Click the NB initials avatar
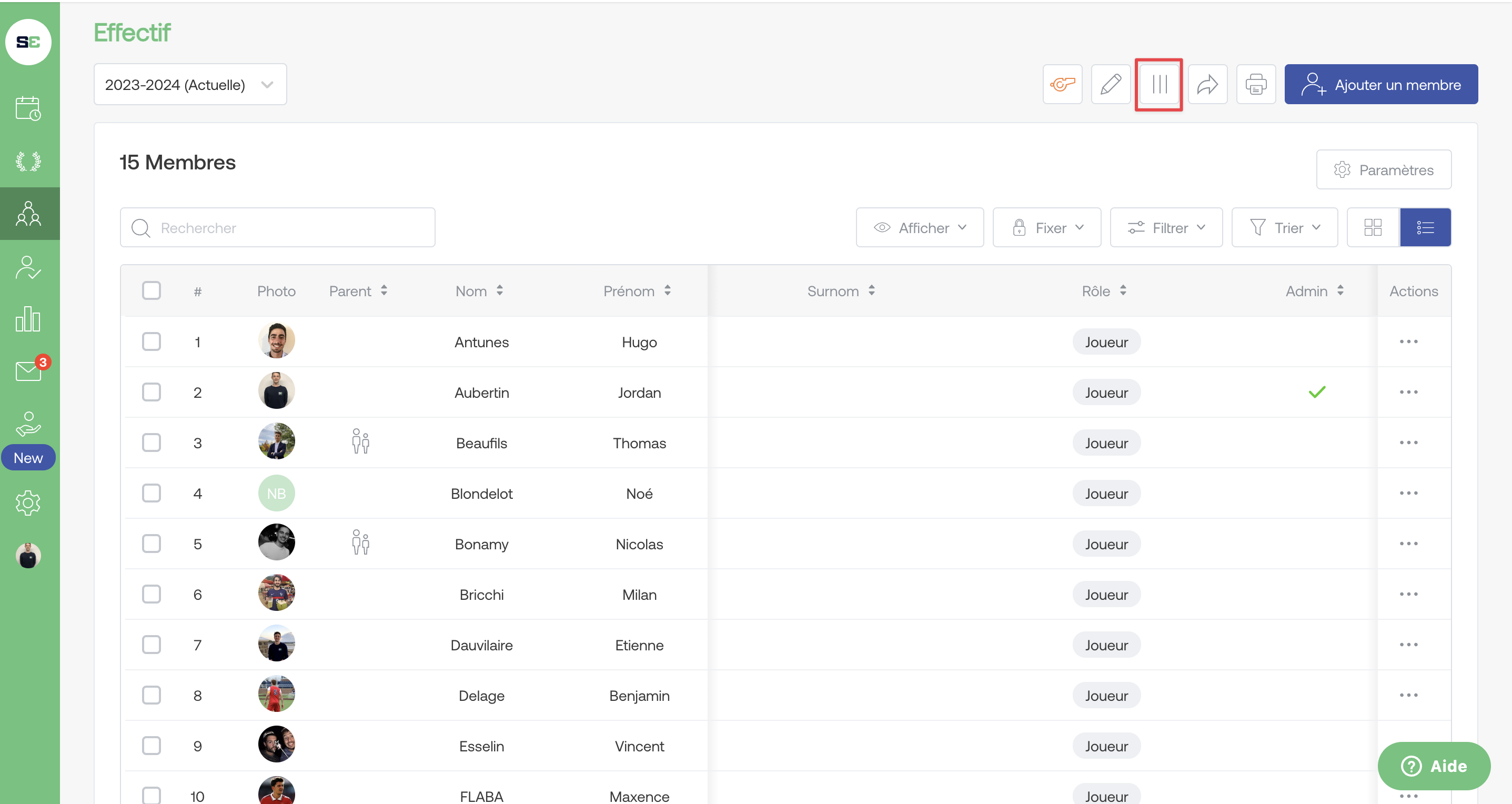Screen dimensions: 1512x804 coord(276,493)
